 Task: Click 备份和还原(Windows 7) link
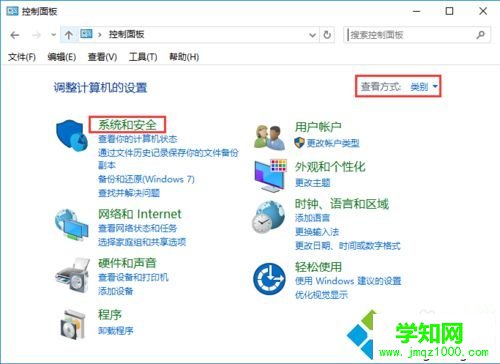(x=146, y=179)
